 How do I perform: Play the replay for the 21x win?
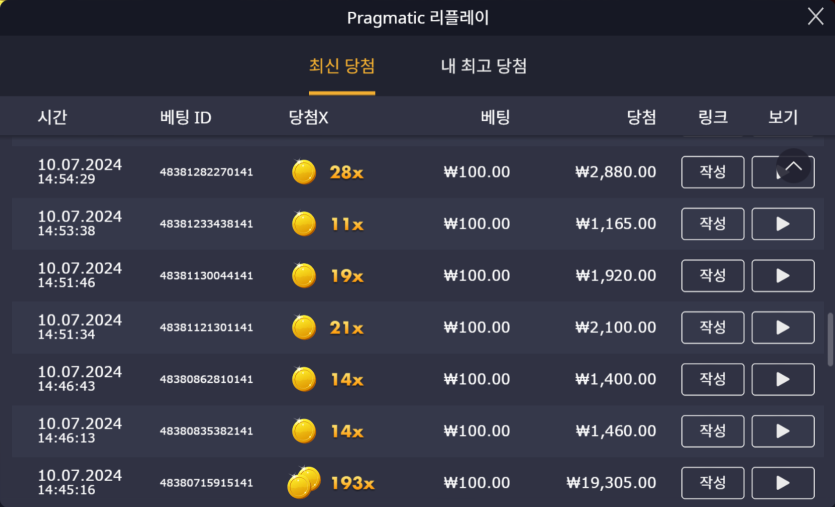tap(782, 328)
